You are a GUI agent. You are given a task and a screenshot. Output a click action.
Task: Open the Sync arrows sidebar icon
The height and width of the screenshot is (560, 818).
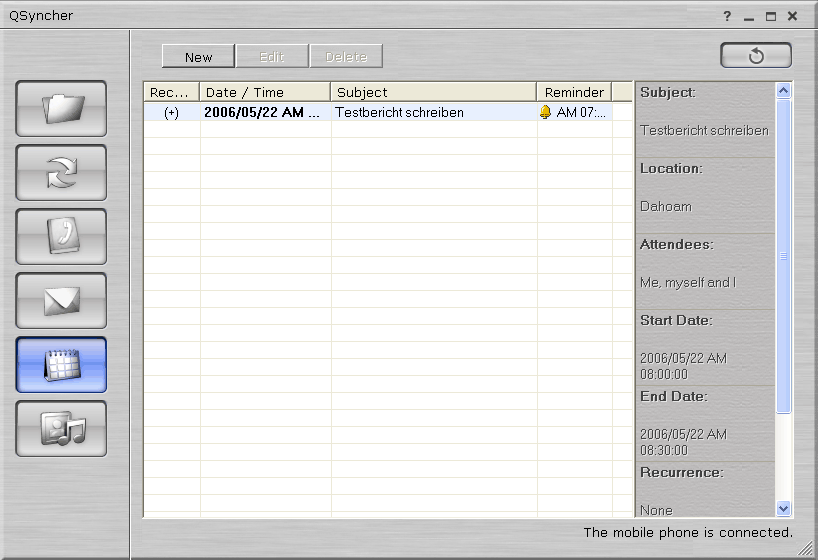[x=61, y=173]
